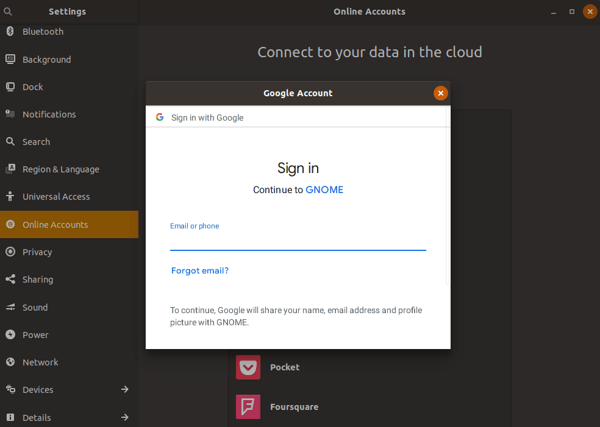Click the Bluetooth icon in sidebar

click(x=10, y=31)
